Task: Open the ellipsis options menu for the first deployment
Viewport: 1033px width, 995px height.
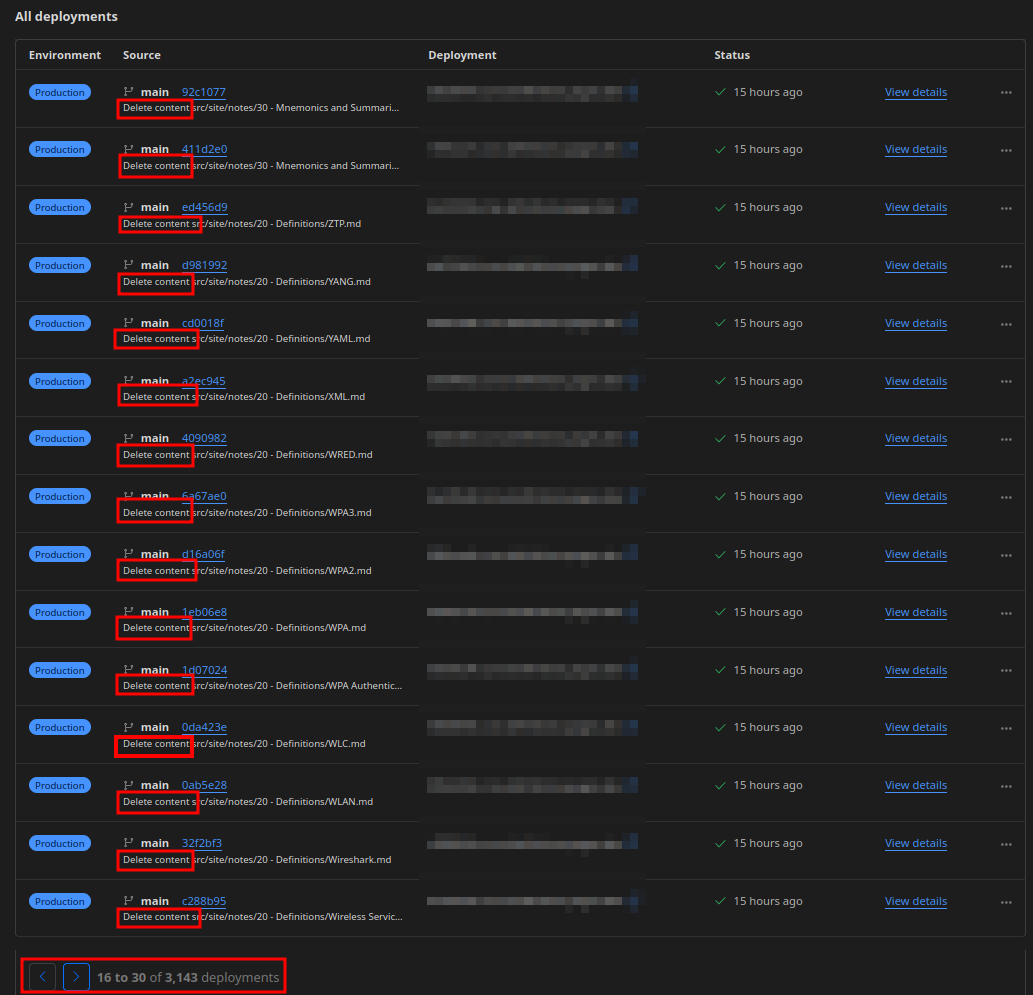Action: point(1006,92)
